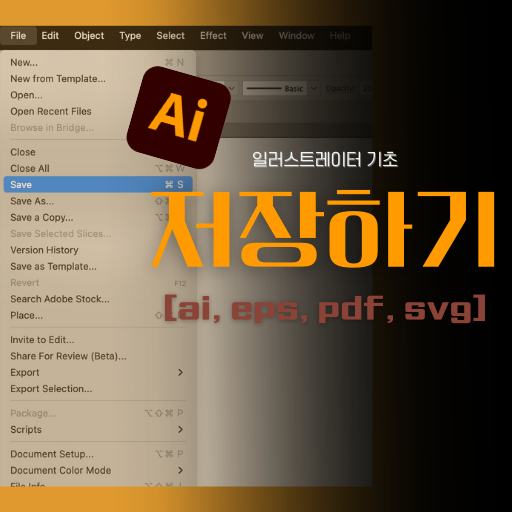Expand Export submenu arrow
512x512 pixels.
pyautogui.click(x=180, y=372)
